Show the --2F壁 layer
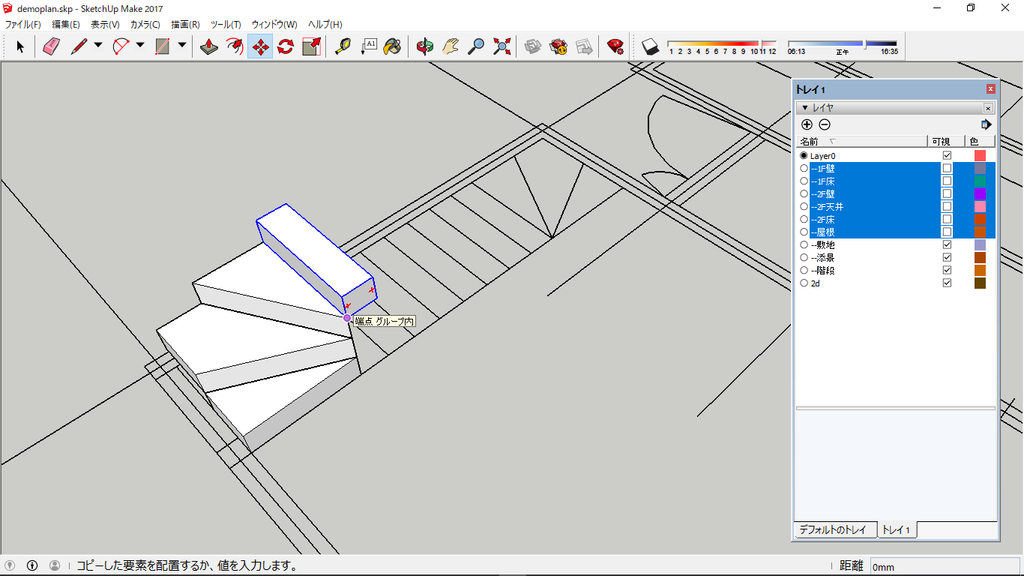Viewport: 1024px width, 576px height. point(947,194)
